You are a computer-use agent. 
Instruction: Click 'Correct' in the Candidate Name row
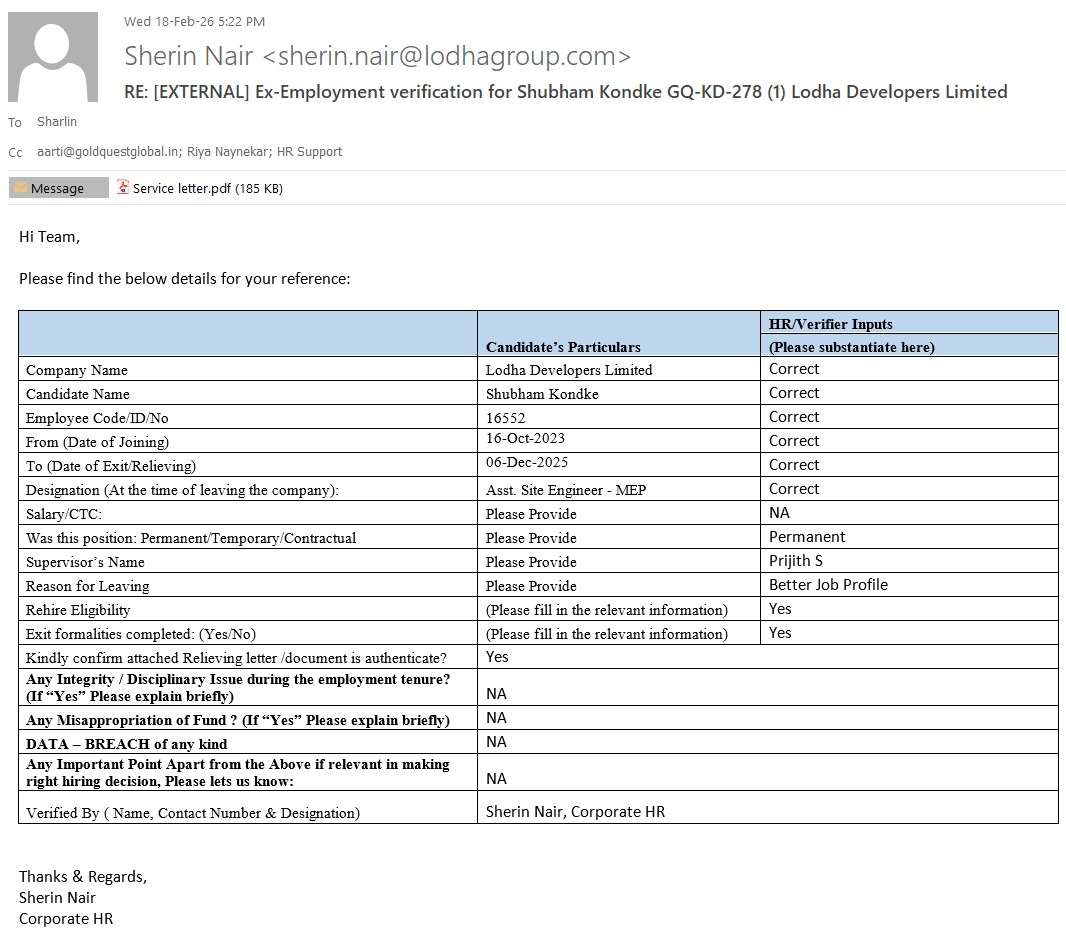[x=794, y=392]
